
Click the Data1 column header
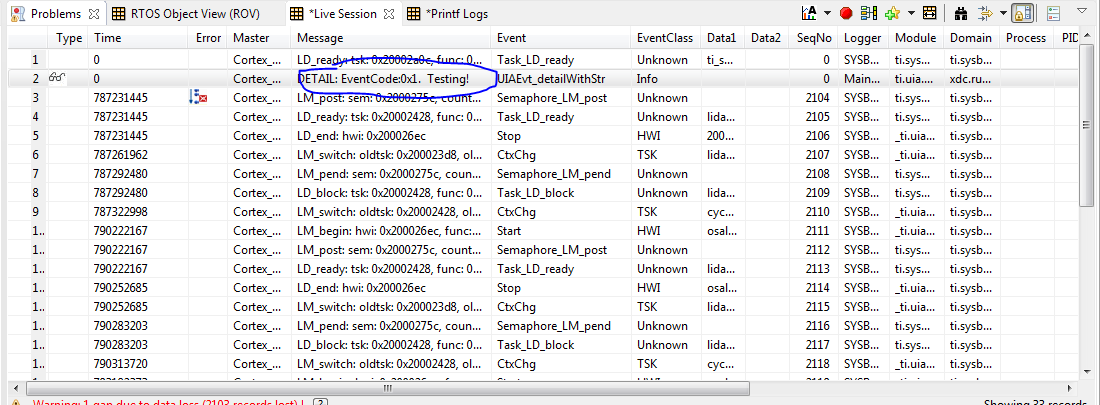[722, 38]
